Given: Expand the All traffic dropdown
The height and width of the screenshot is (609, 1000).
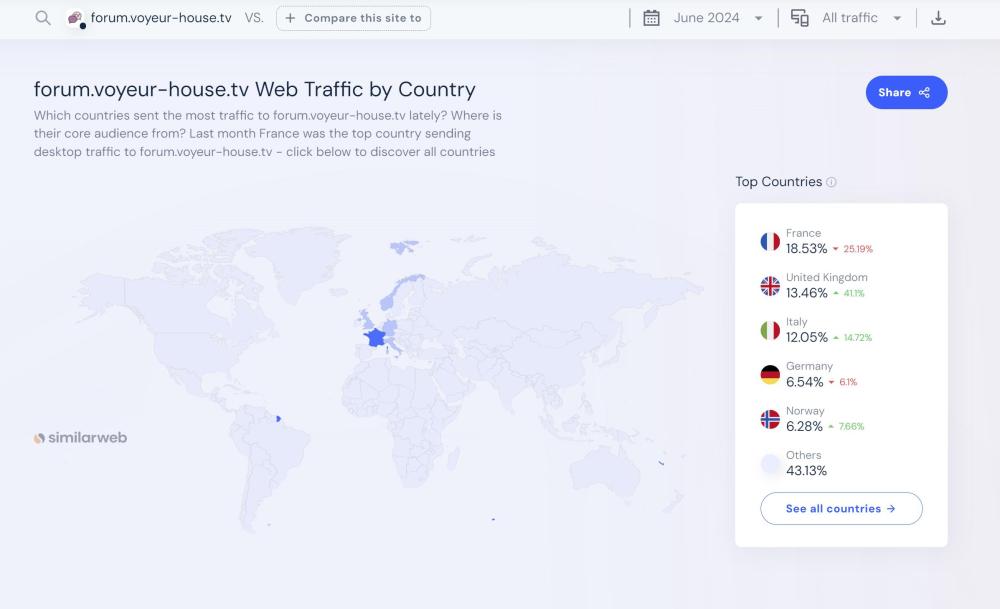Looking at the screenshot, I should pyautogui.click(x=861, y=18).
